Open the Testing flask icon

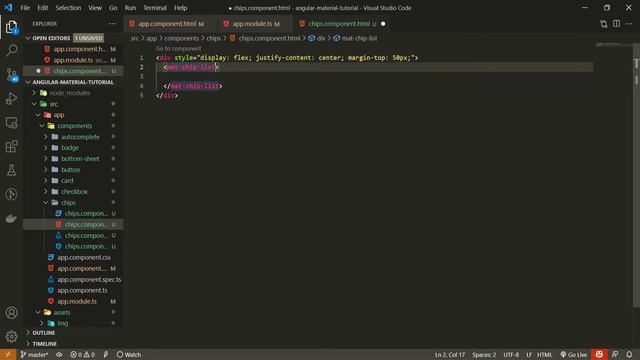[x=11, y=170]
